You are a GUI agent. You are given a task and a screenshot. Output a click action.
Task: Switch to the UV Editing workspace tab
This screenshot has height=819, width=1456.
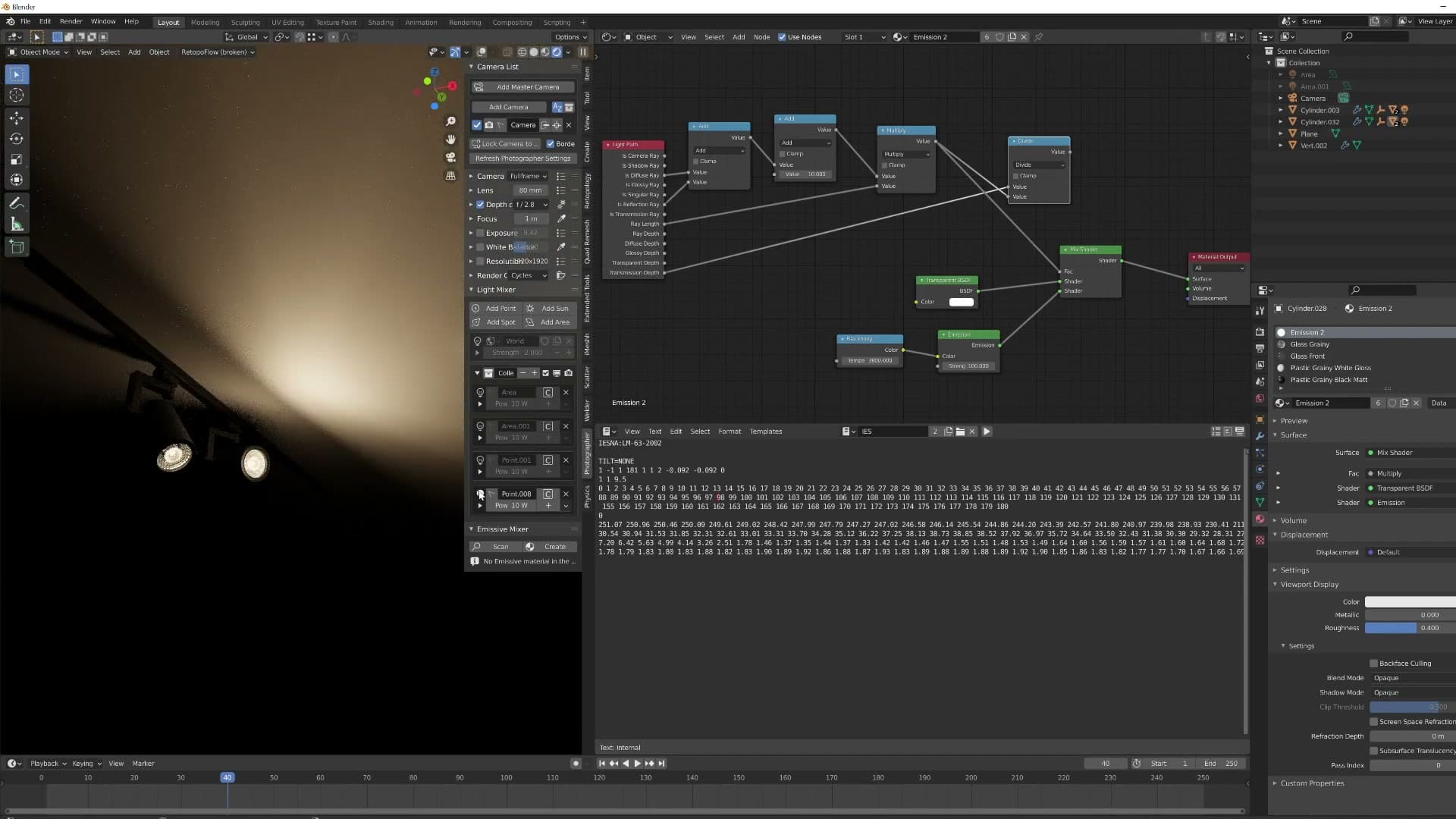pos(287,22)
